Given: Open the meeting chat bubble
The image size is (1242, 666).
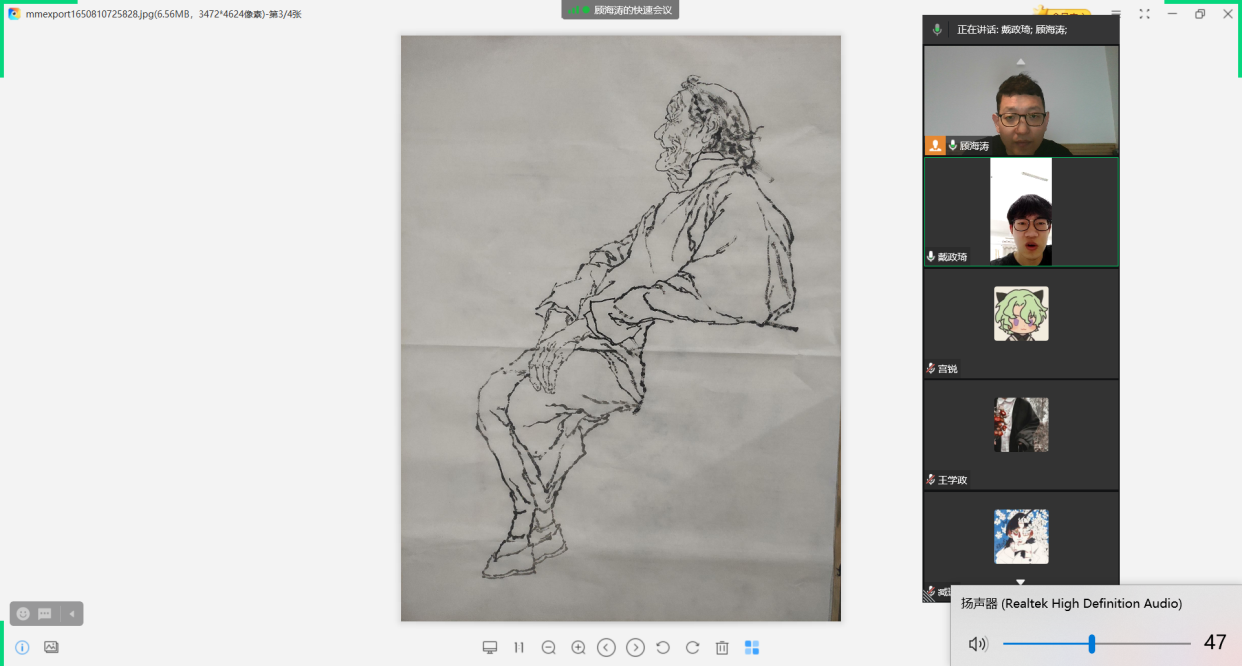Looking at the screenshot, I should (45, 614).
